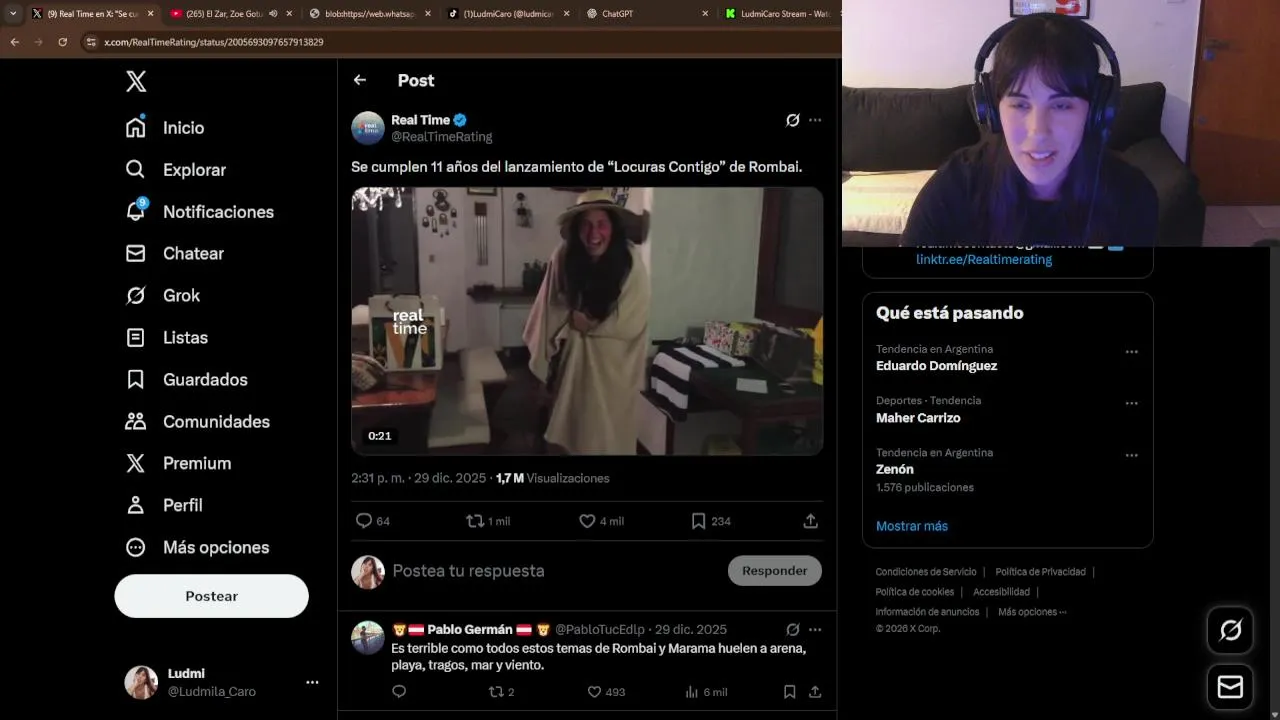Click the Grok icon on Real Time post
1280x720 pixels.
click(792, 120)
